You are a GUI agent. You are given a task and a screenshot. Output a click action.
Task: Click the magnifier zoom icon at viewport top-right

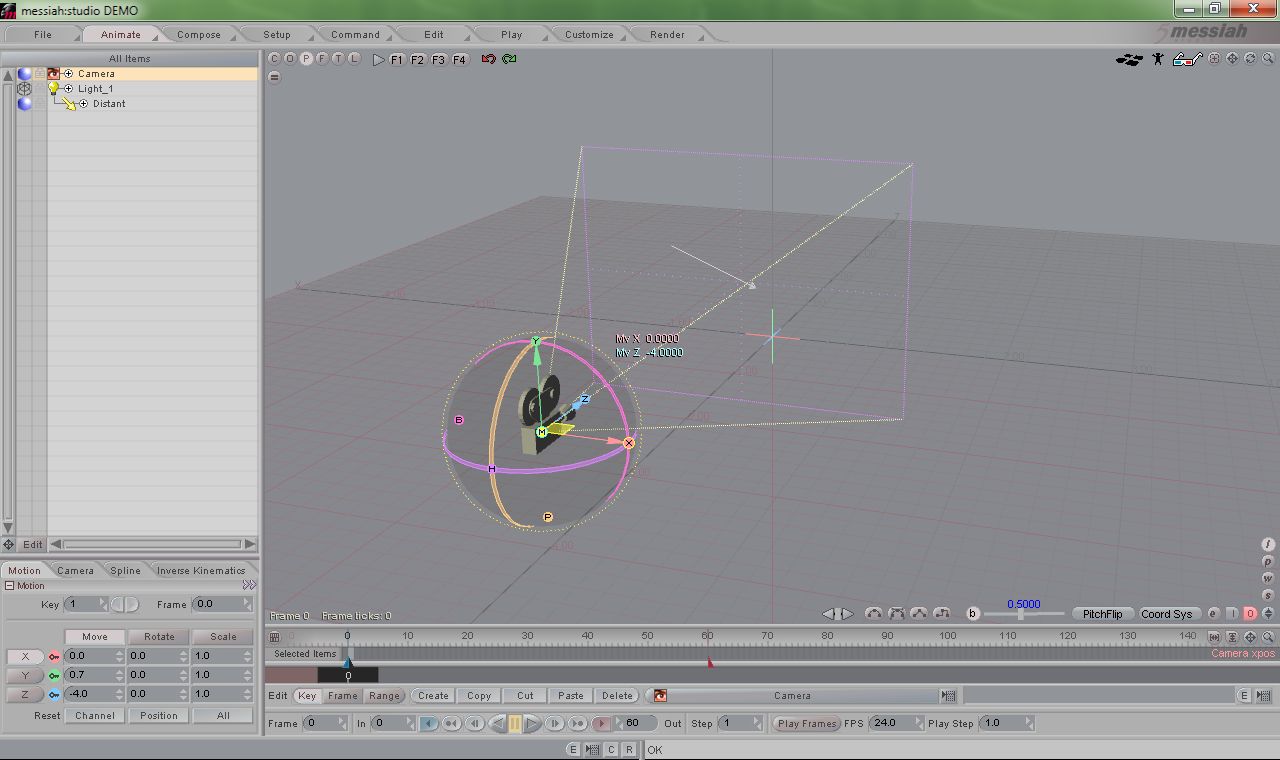pos(1268,59)
